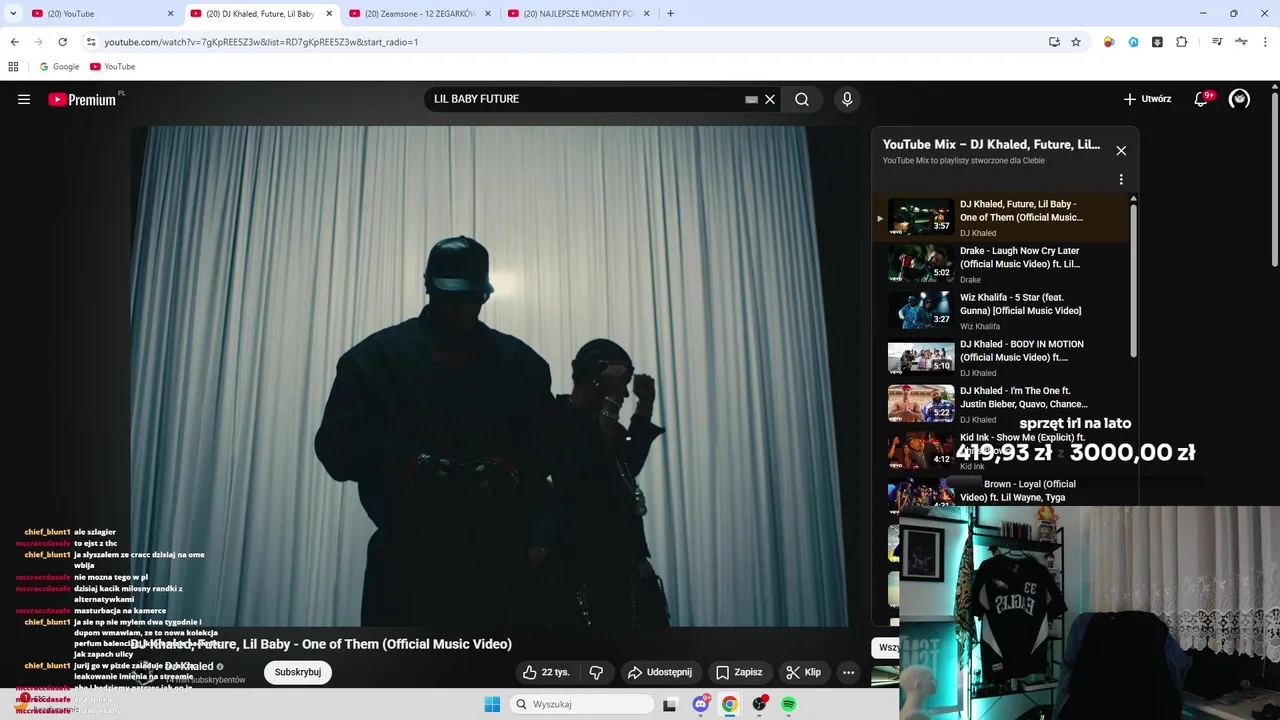Open the apps grid in bookmarks bar
1280x720 pixels.
point(13,67)
